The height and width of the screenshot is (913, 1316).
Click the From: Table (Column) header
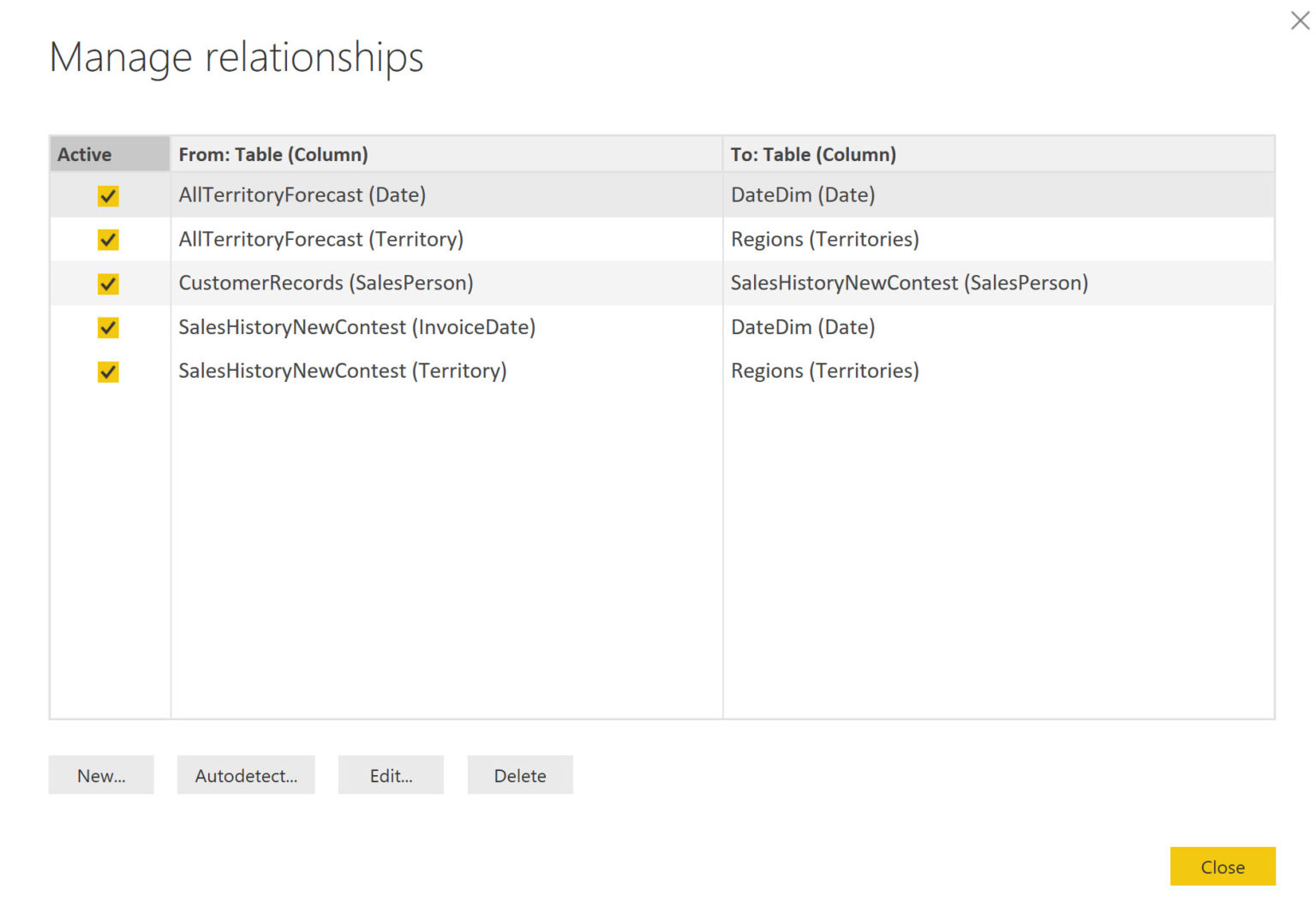click(273, 154)
